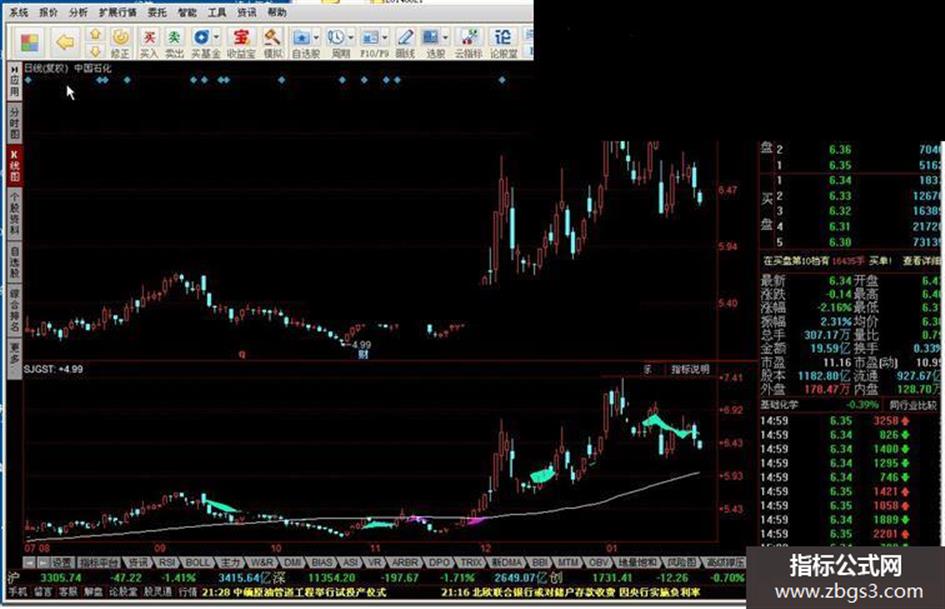Viewport: 945px width, 609px height.
Task: Click the 解盘 status bar button
Action: 93,592
